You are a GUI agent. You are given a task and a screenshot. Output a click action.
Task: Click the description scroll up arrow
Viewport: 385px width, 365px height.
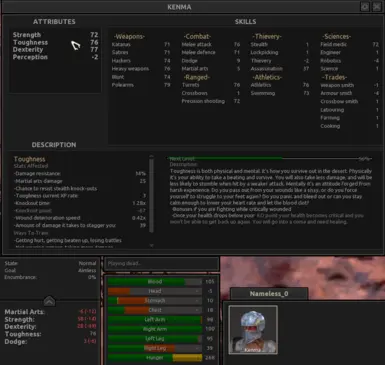click(151, 156)
